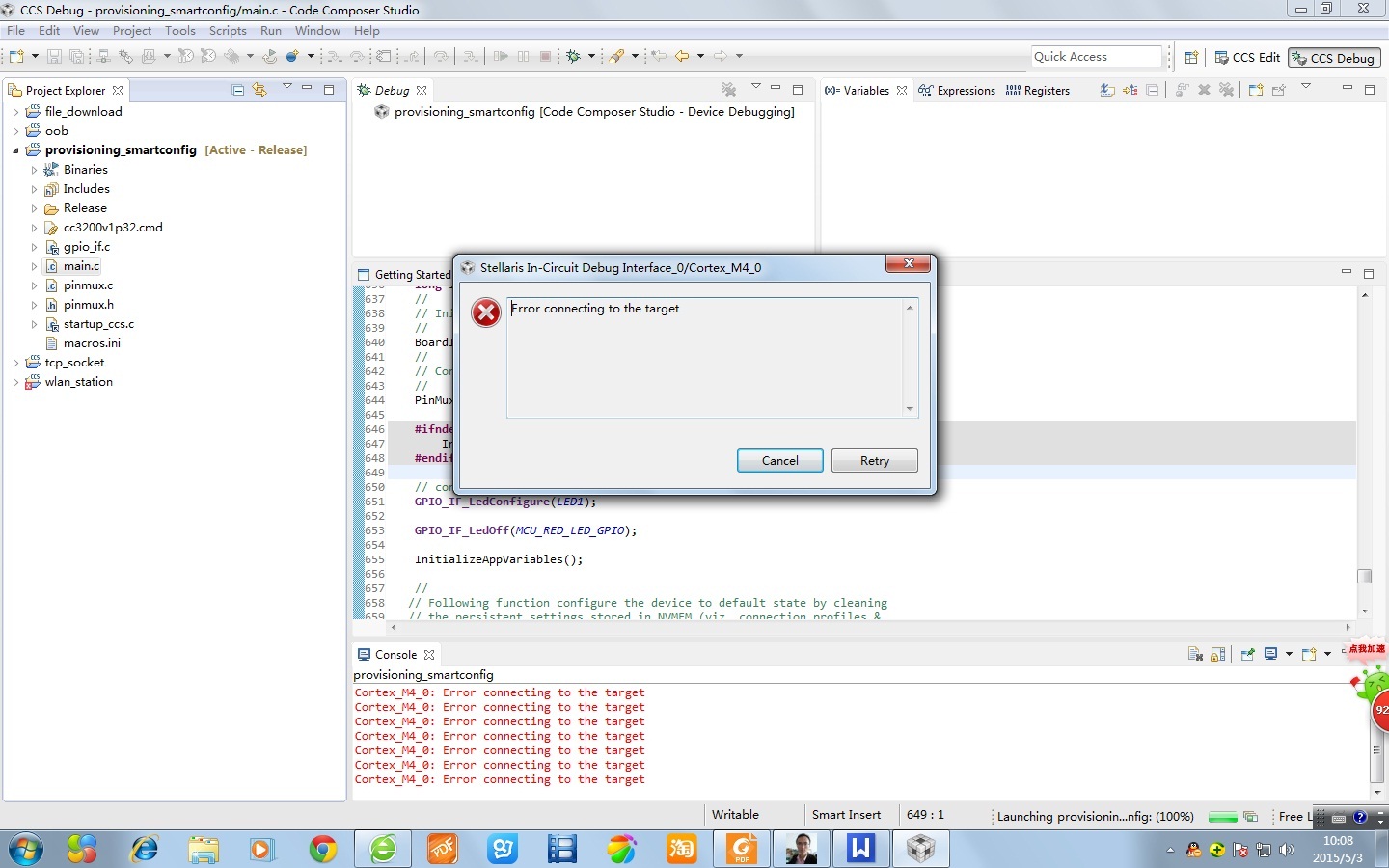The image size is (1389, 868).
Task: Click the error icon in the dialog
Action: (486, 312)
